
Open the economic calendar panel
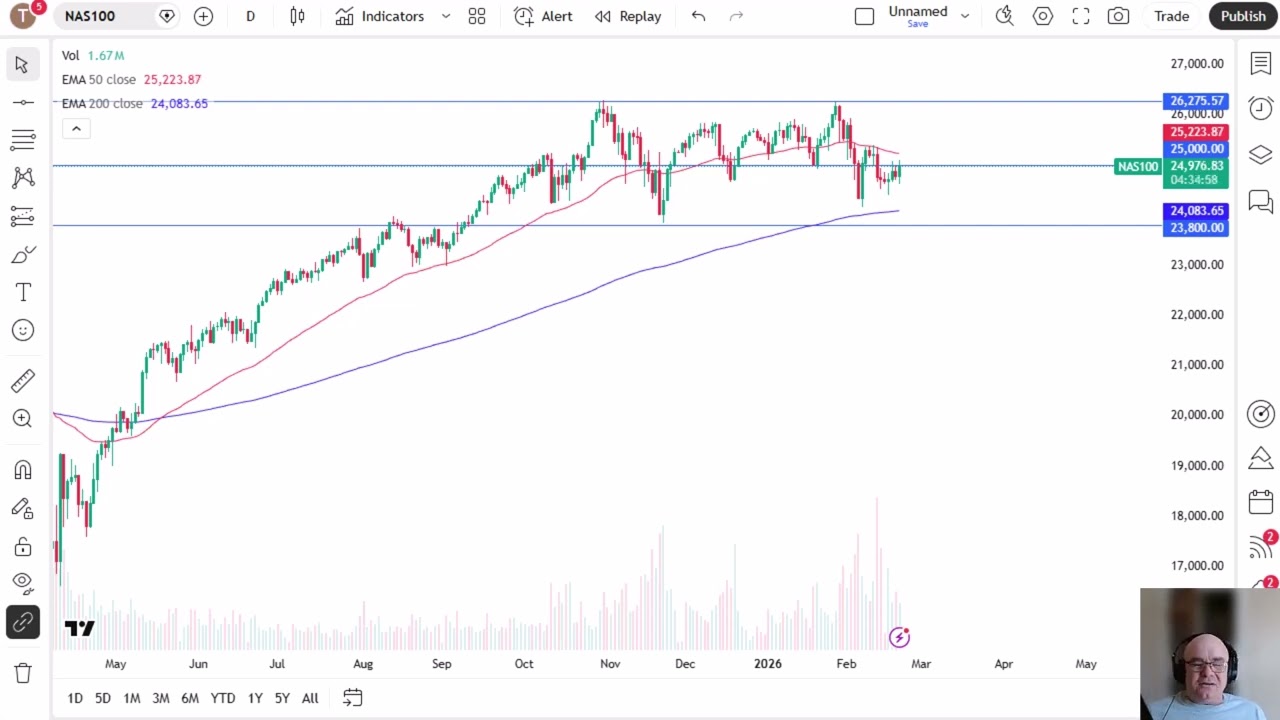1260,502
